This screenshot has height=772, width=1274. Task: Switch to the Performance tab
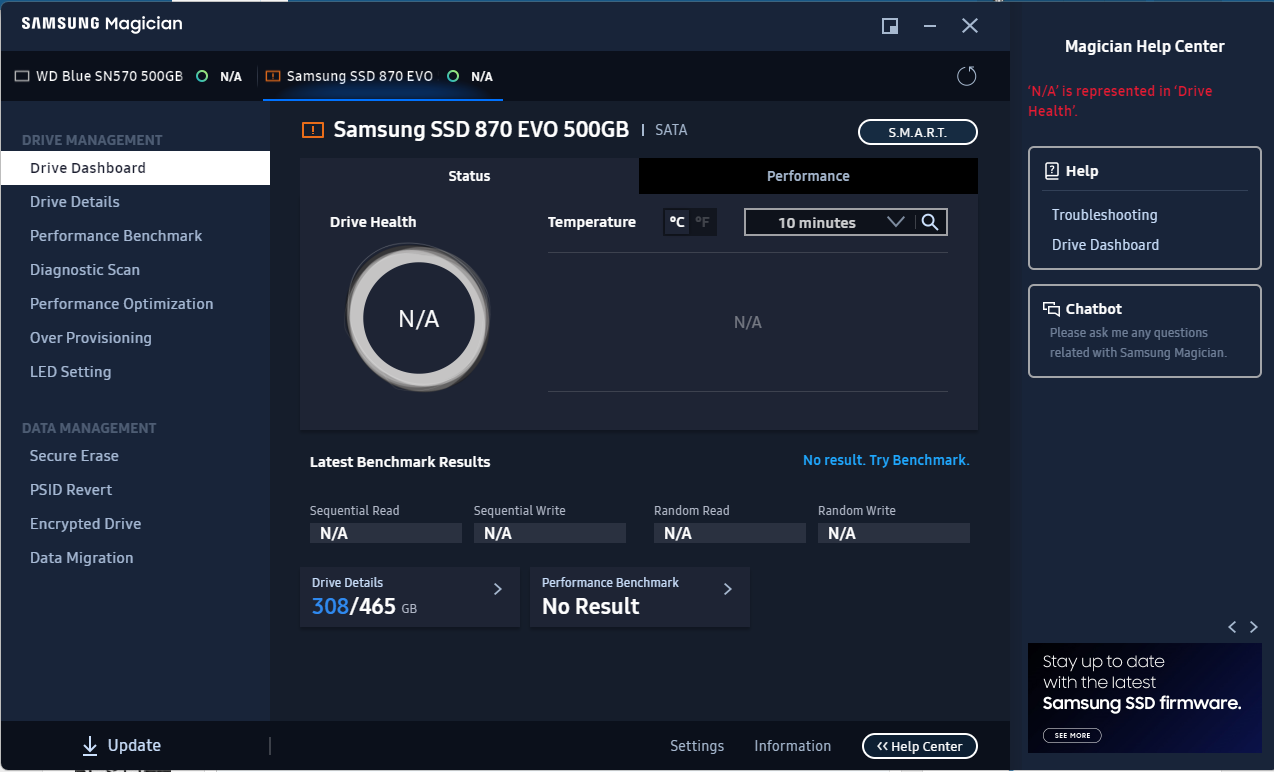pos(808,176)
